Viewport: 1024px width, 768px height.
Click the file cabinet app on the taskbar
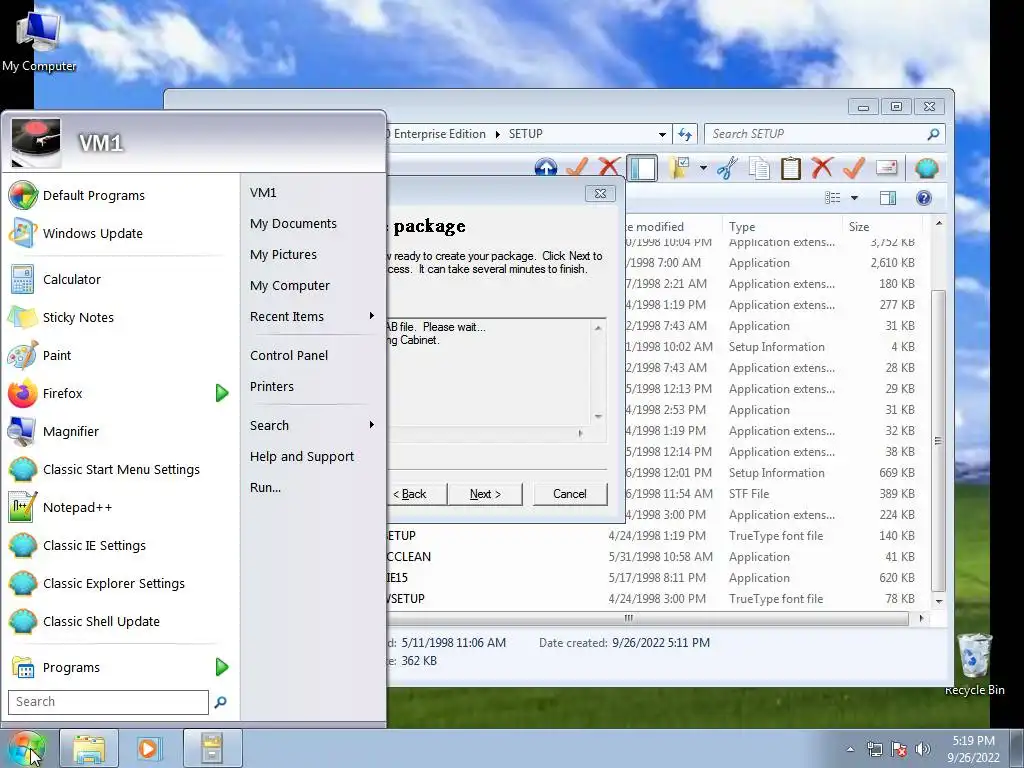tap(212, 748)
